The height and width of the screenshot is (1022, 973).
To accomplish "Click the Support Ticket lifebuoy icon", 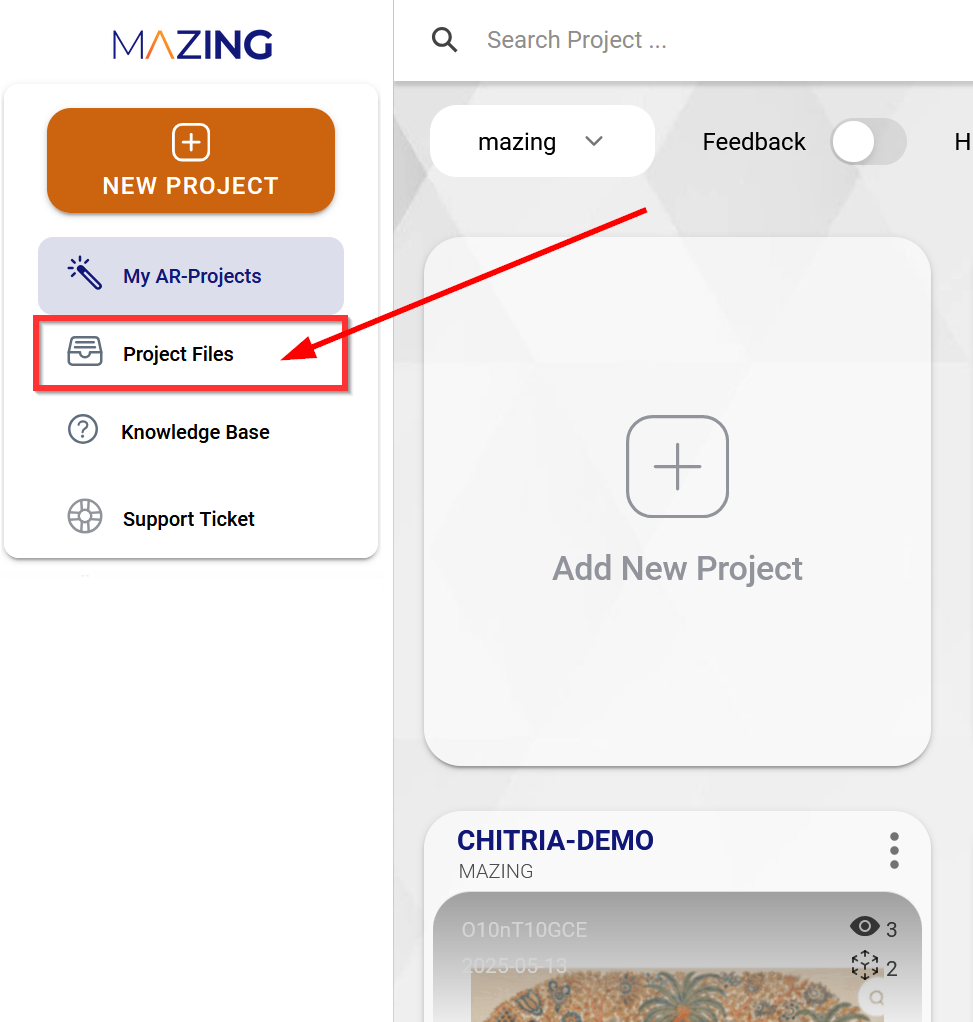I will click(x=85, y=516).
